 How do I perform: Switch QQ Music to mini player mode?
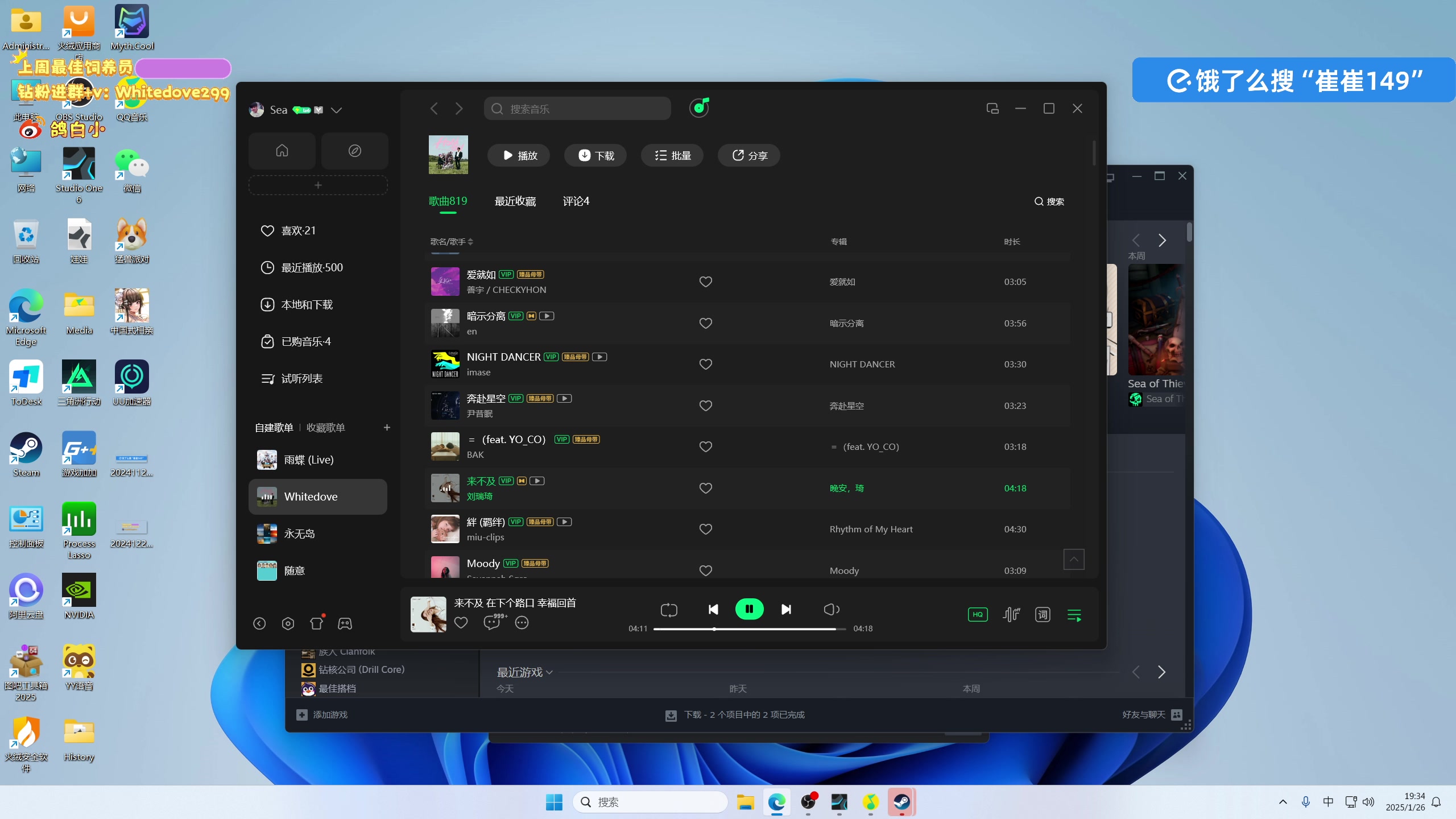[992, 109]
